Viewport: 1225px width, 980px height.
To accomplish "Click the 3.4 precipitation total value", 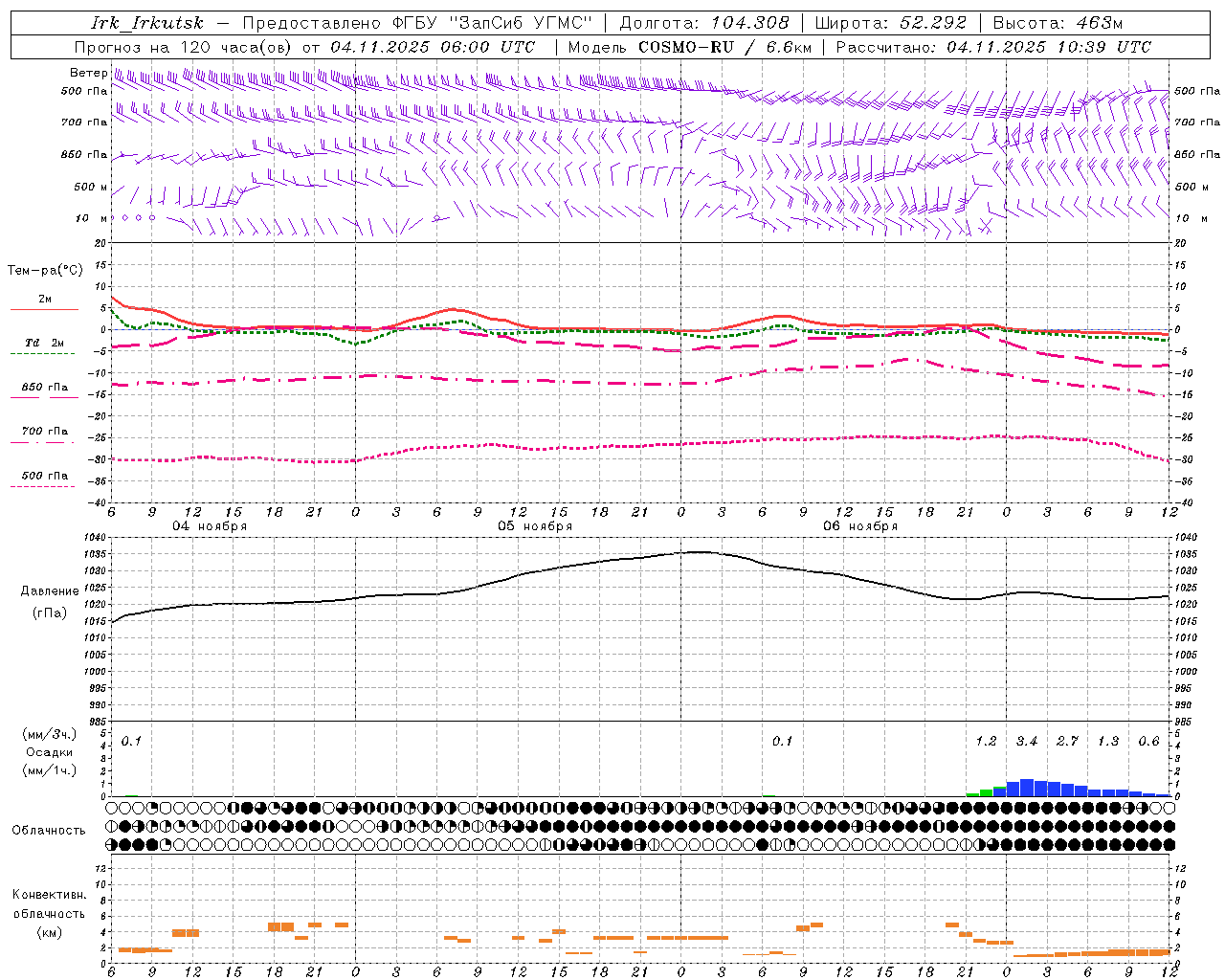I will (x=1027, y=742).
